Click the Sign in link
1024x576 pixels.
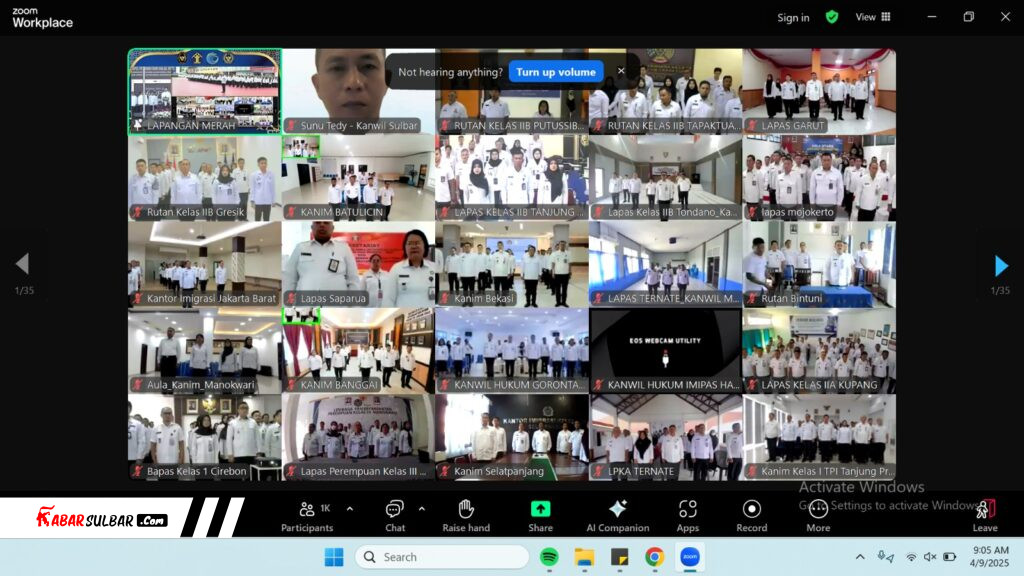[x=793, y=17]
